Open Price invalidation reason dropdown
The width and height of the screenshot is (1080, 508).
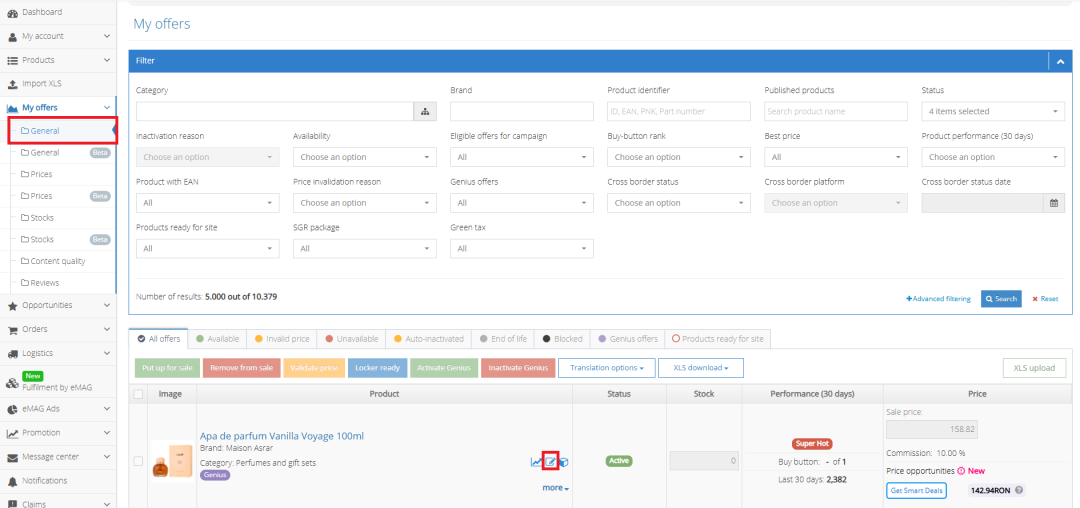pyautogui.click(x=364, y=203)
